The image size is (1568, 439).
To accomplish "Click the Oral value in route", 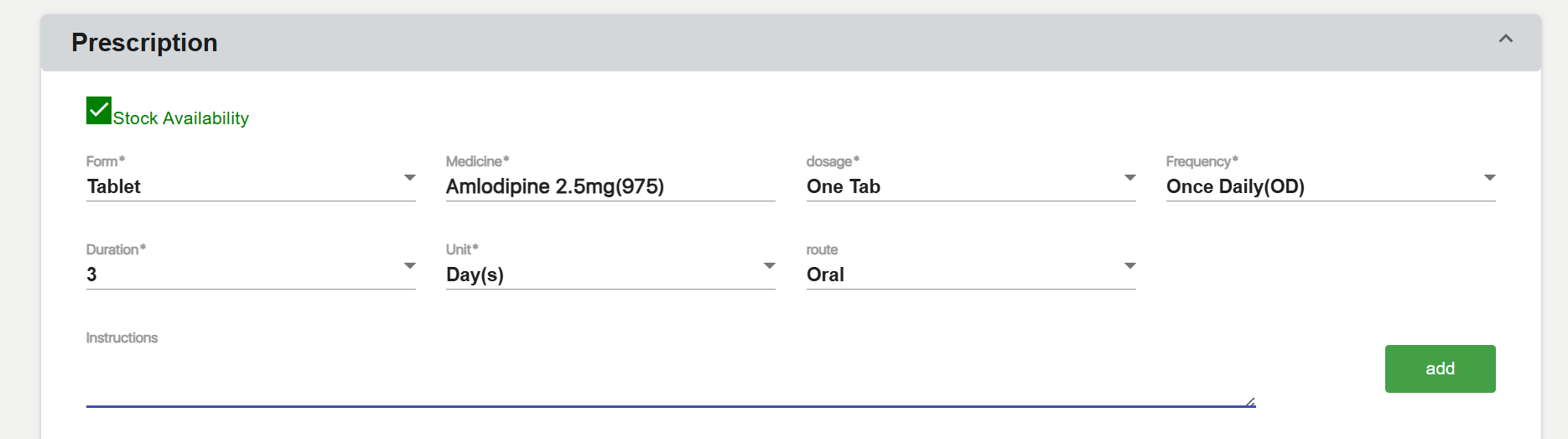I will pos(825,274).
